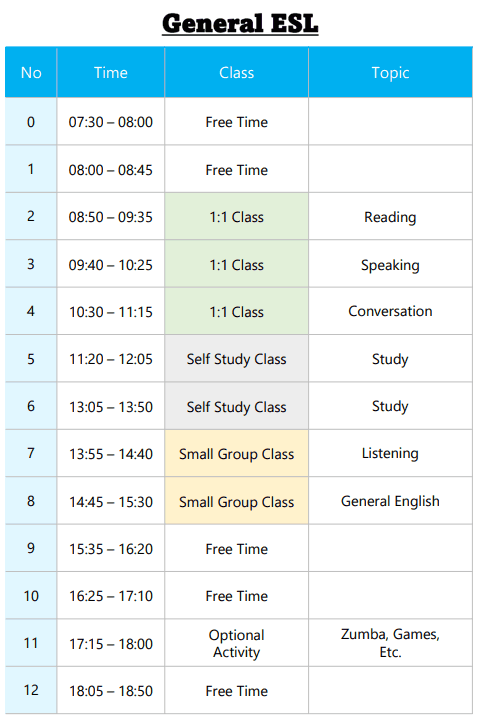Click Self Study Class at 13:05
The height and width of the screenshot is (721, 478).
click(x=236, y=406)
